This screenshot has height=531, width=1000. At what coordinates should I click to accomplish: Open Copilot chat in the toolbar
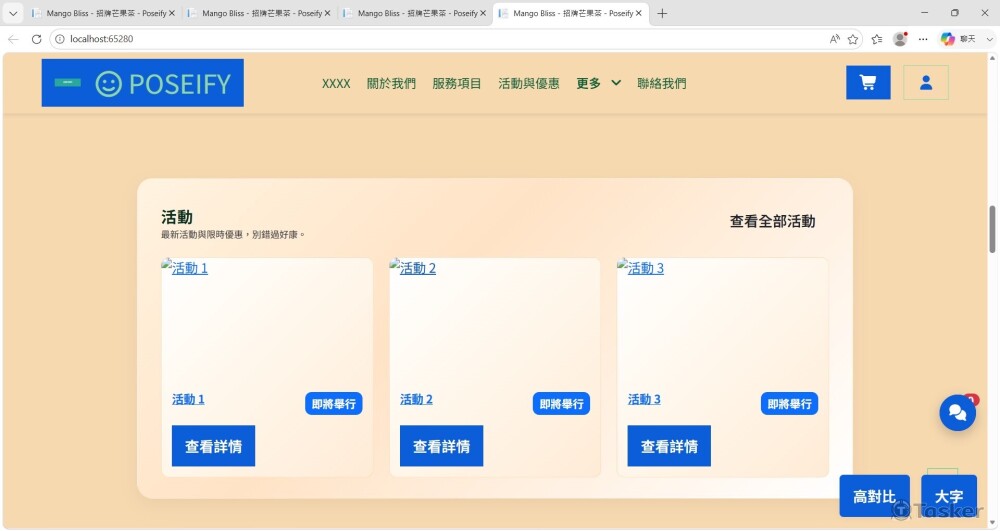[958, 39]
